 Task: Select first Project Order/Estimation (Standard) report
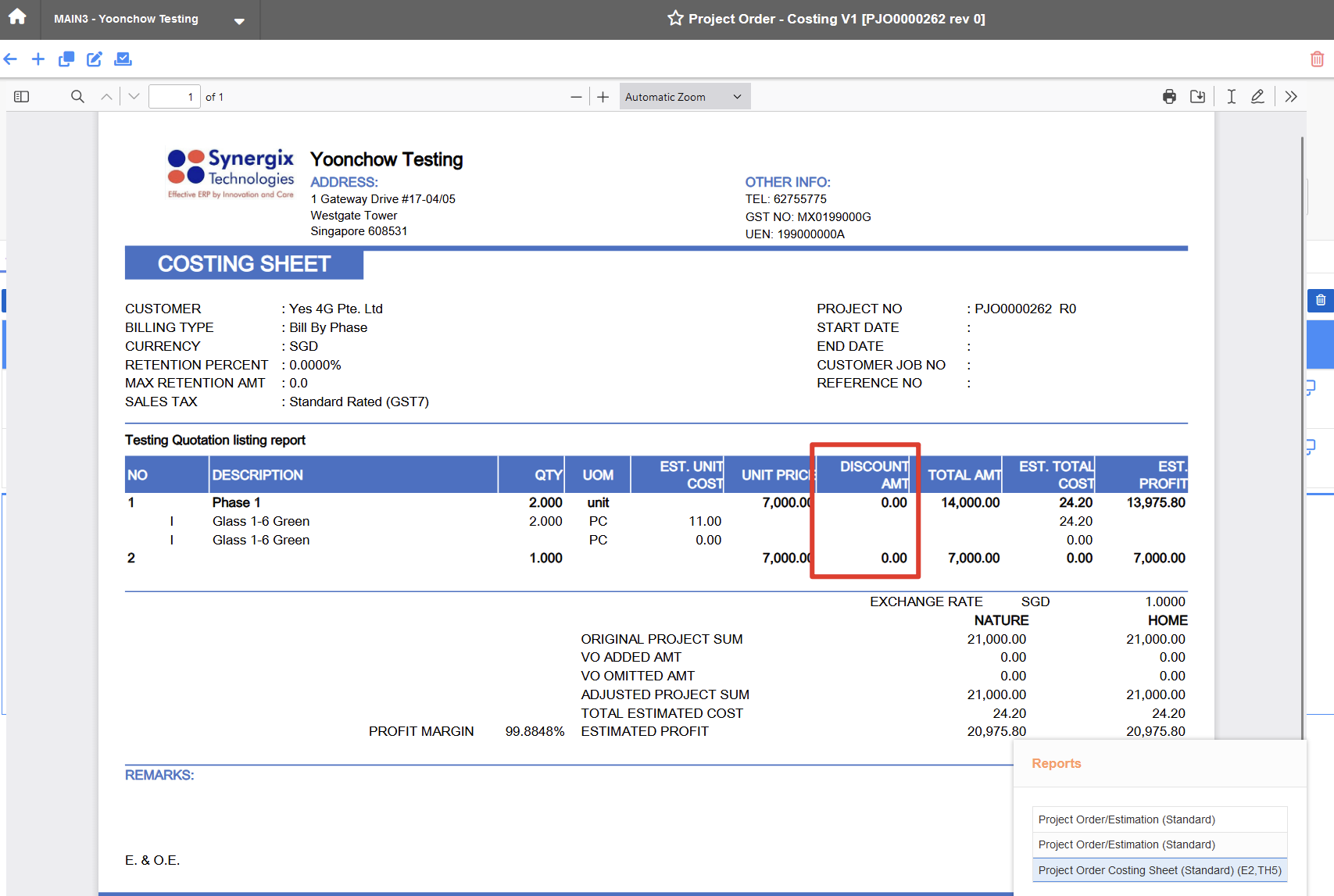[x=1159, y=819]
